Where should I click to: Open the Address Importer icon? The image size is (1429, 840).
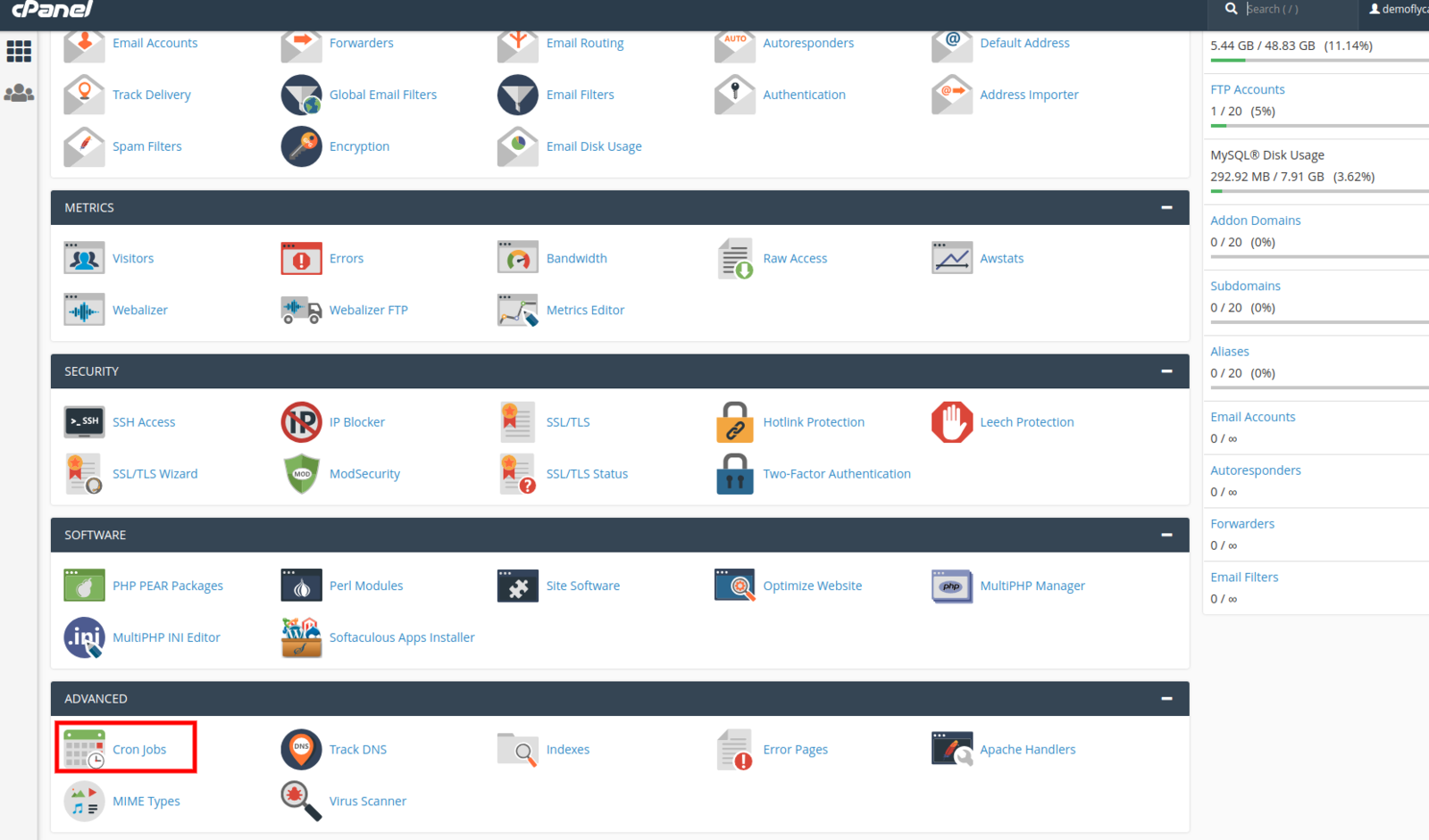tap(951, 95)
